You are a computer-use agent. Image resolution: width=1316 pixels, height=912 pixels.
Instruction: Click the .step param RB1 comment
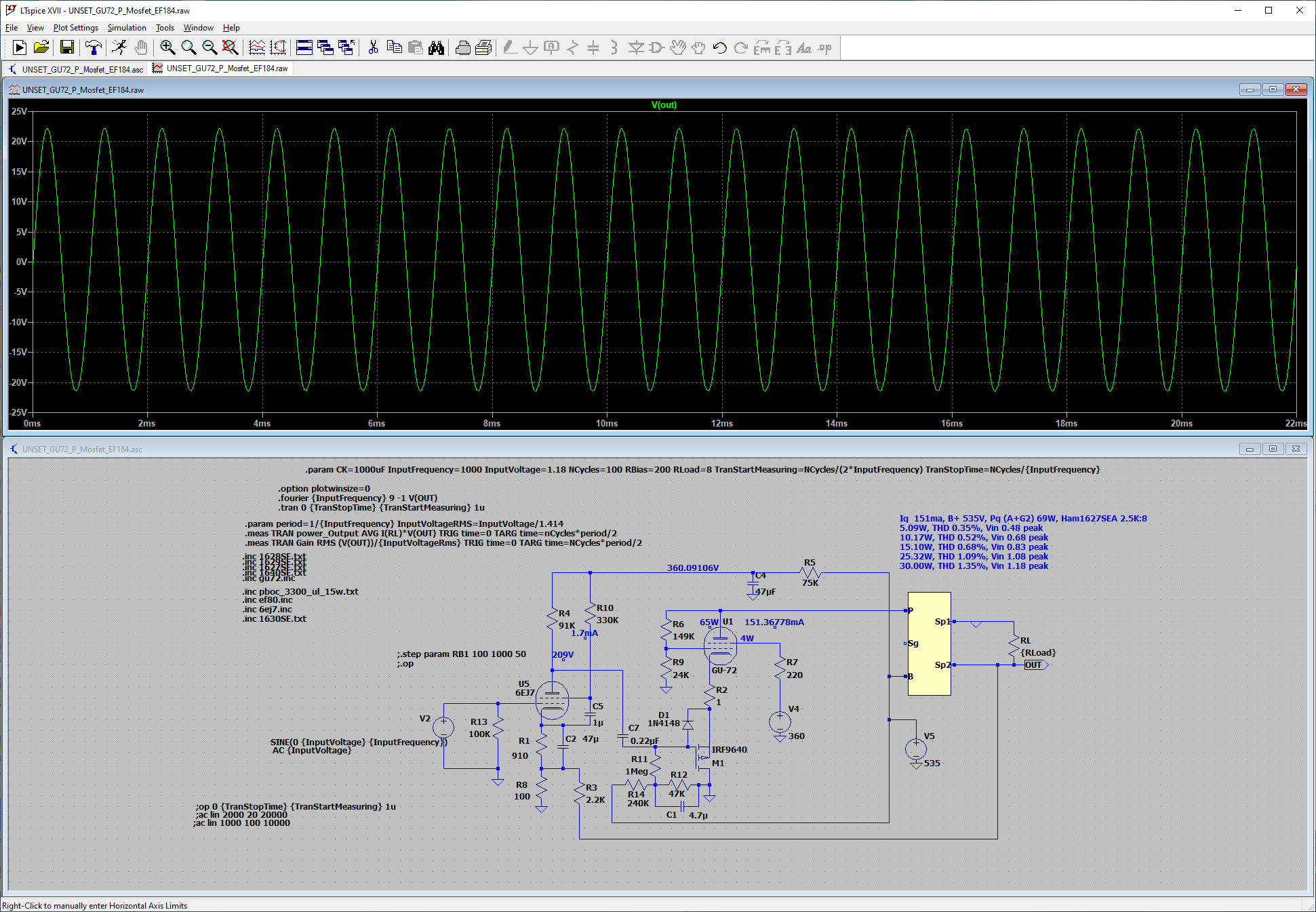point(462,654)
